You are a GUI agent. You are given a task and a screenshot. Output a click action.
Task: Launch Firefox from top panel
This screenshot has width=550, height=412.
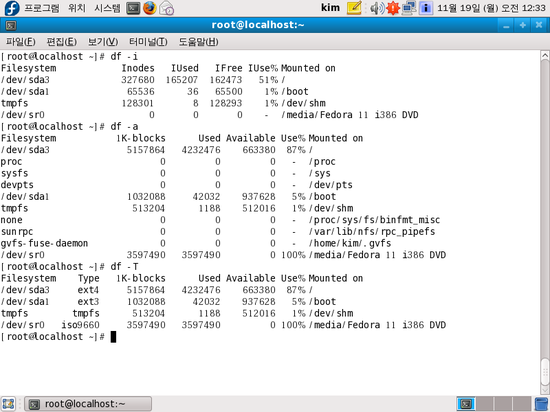(150, 8)
